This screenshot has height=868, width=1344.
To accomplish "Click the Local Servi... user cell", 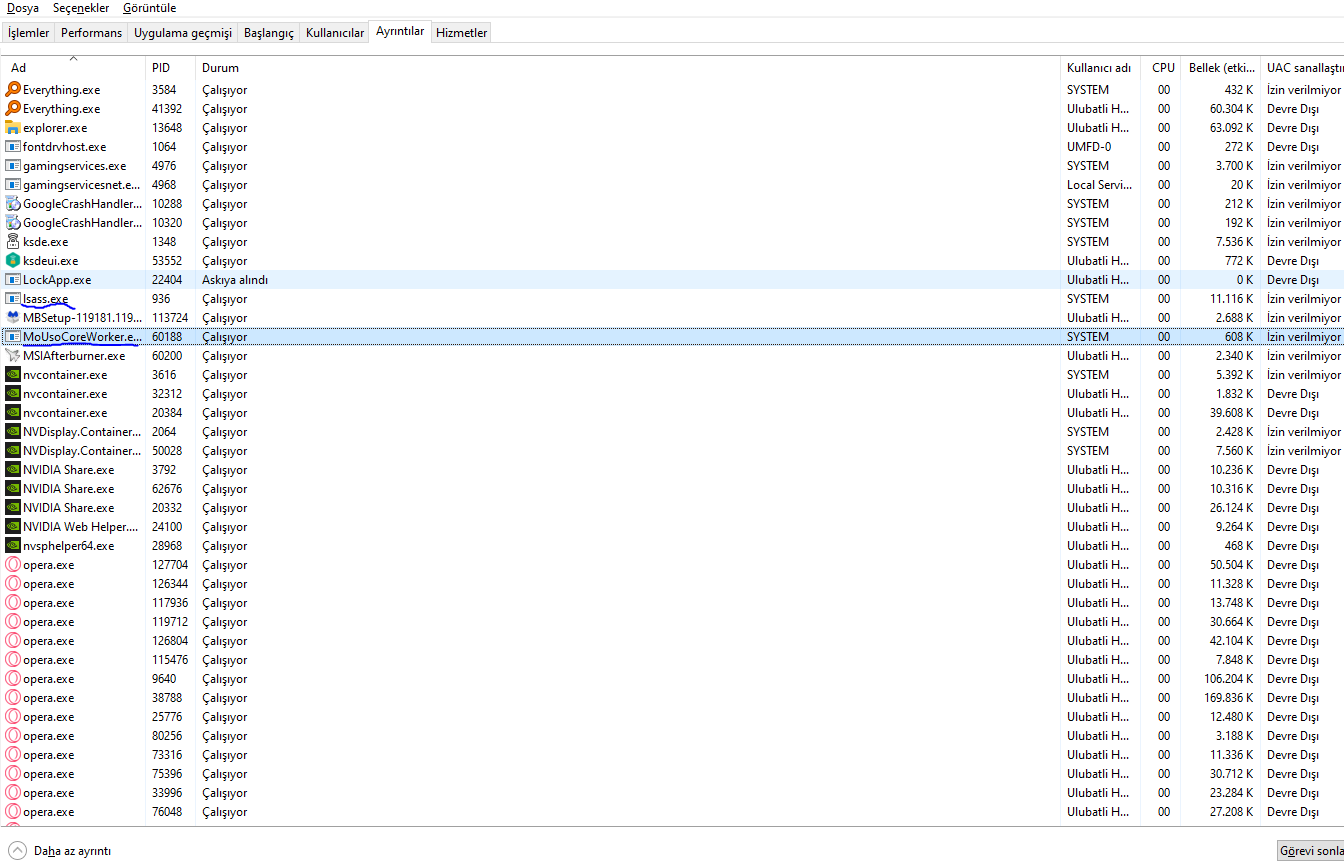I will click(x=1099, y=185).
